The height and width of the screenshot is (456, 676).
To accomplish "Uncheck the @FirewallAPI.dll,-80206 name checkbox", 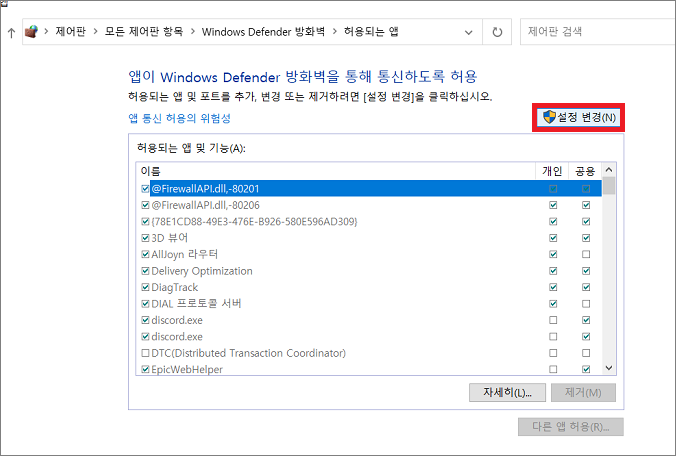I will [x=145, y=205].
